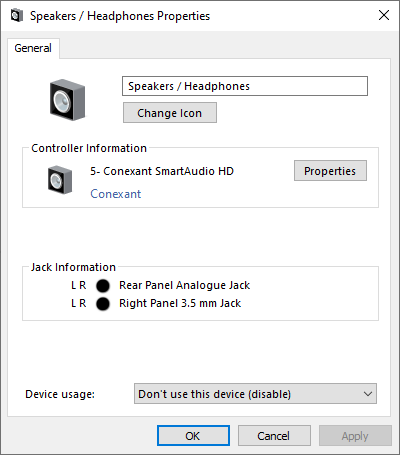Click the Conexant controller speaker icon

60,180
